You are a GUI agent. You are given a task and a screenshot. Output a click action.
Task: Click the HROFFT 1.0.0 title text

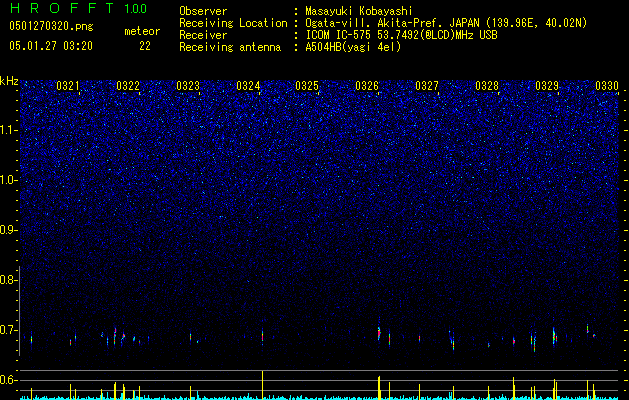coord(78,8)
